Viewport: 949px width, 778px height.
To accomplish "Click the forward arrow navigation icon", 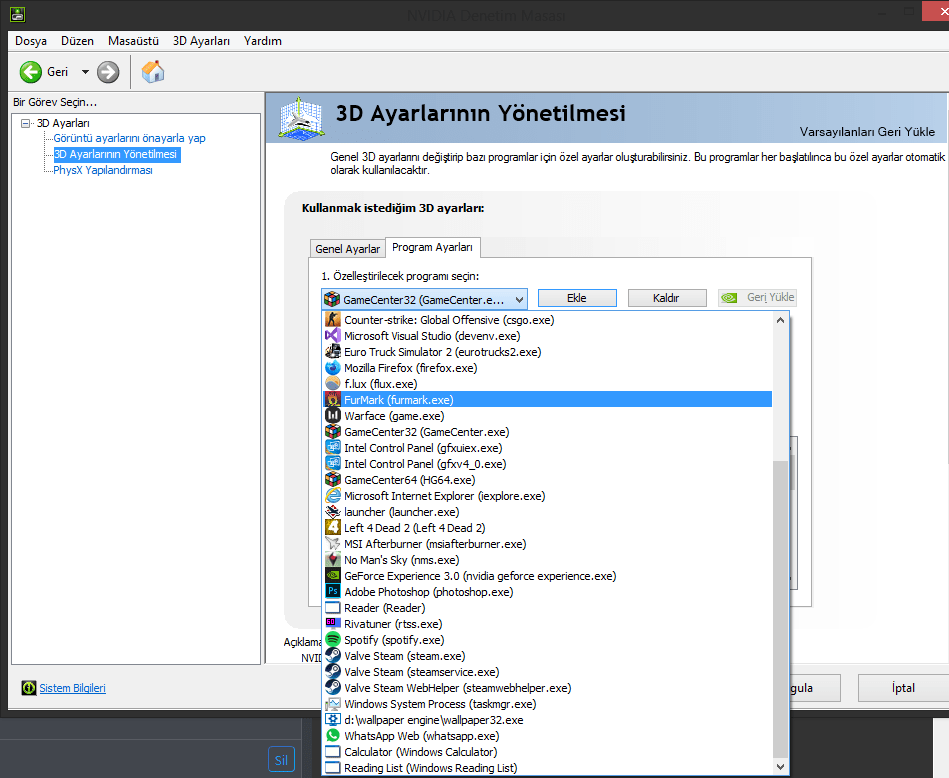I will [108, 72].
